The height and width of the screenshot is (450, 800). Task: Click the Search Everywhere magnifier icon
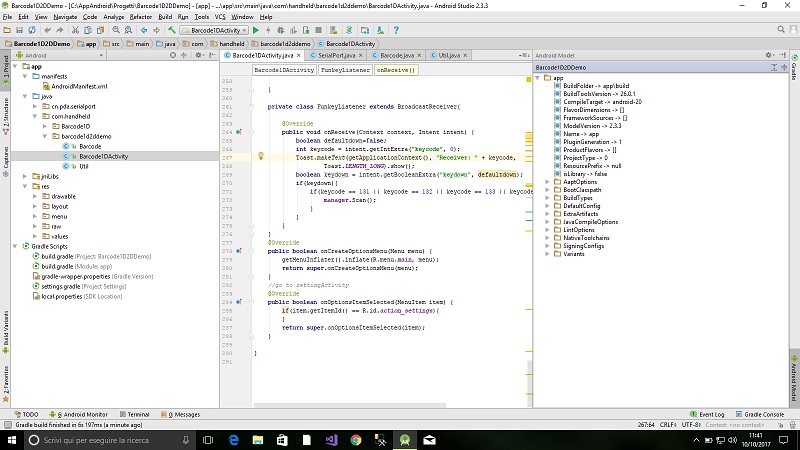(x=781, y=30)
